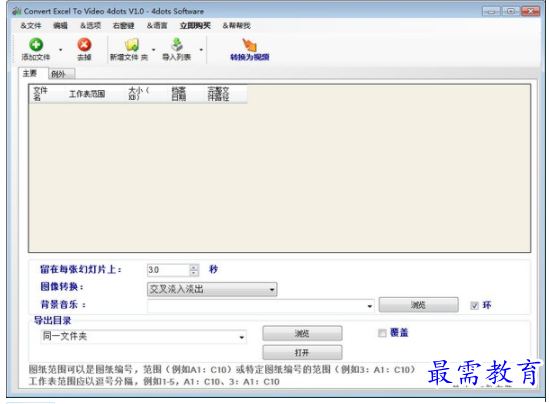Click the red Remove icon
This screenshot has height=404, width=549.
84,45
